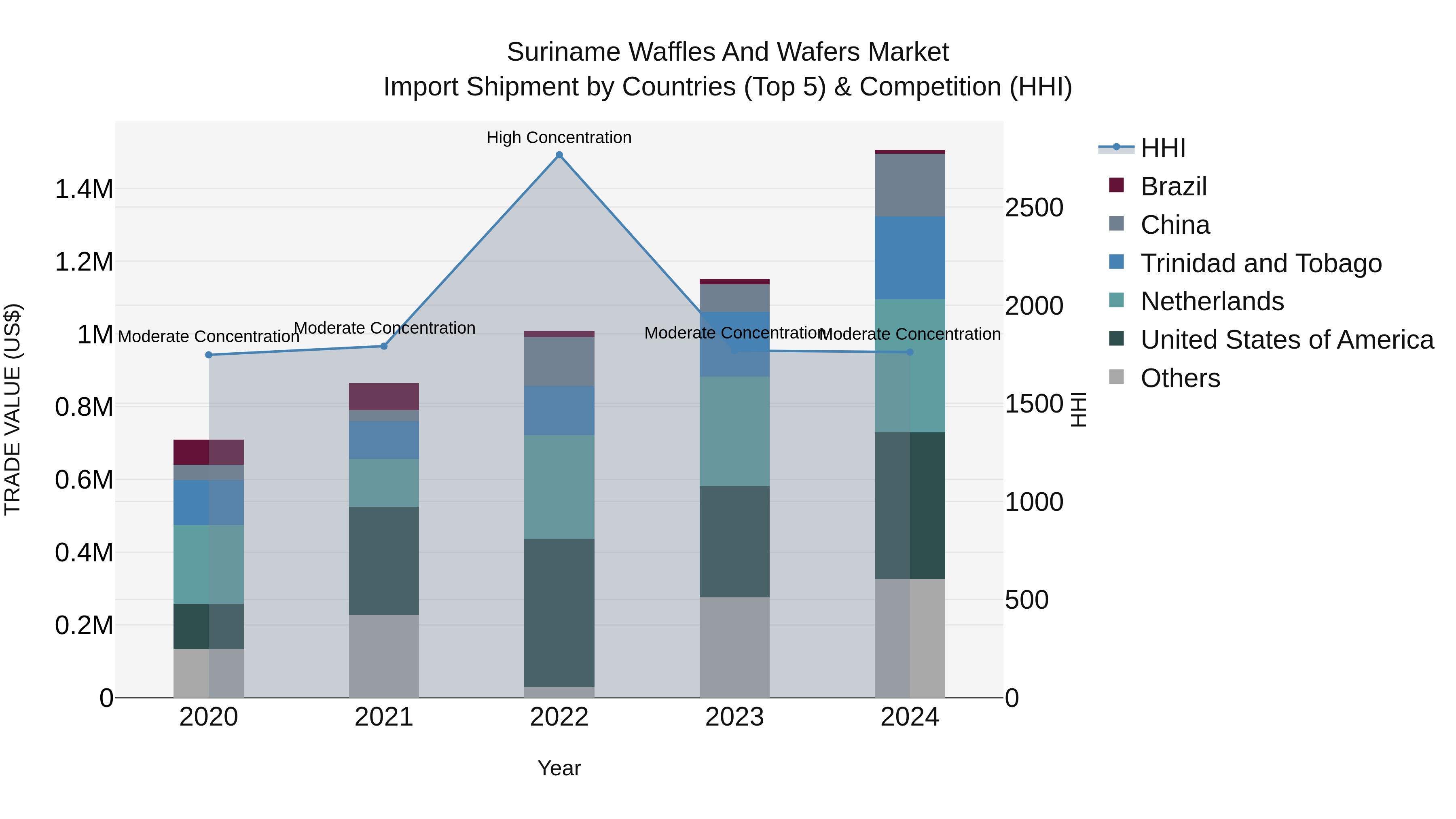Select the 2022 HHI peak data point
The width and height of the screenshot is (1456, 819).
559,155
